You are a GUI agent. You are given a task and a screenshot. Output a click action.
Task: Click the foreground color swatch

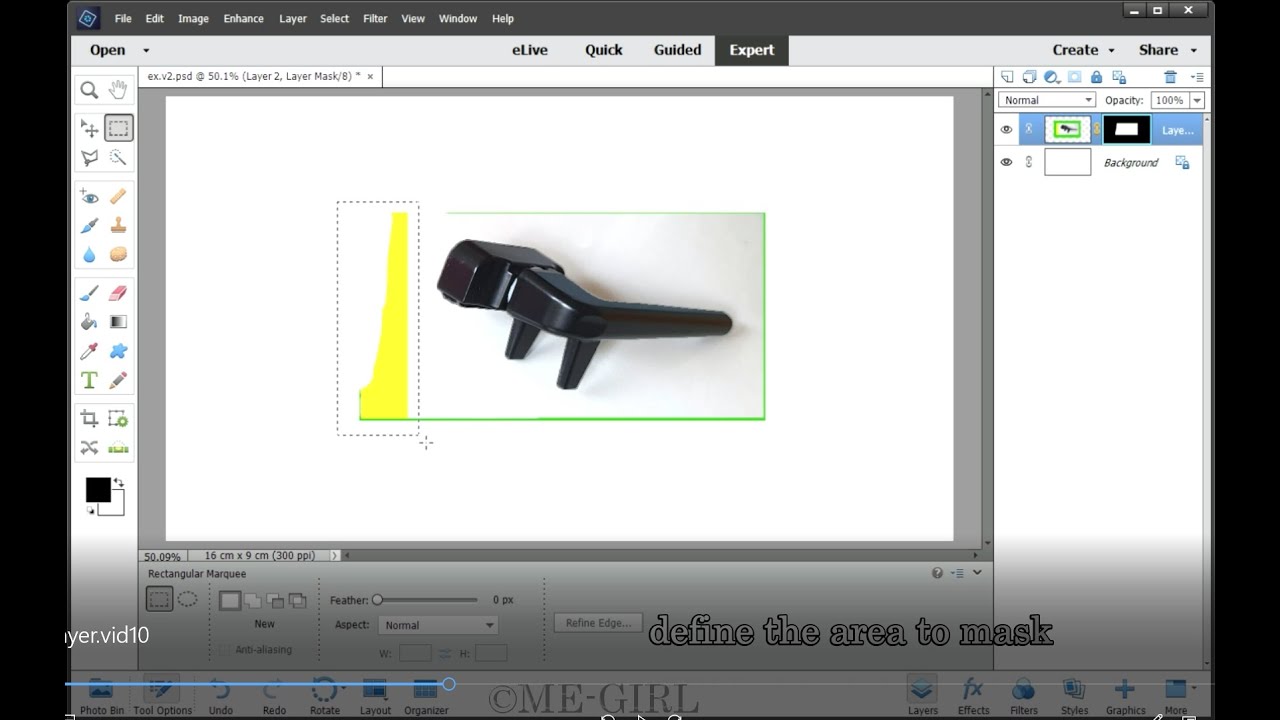point(97,489)
